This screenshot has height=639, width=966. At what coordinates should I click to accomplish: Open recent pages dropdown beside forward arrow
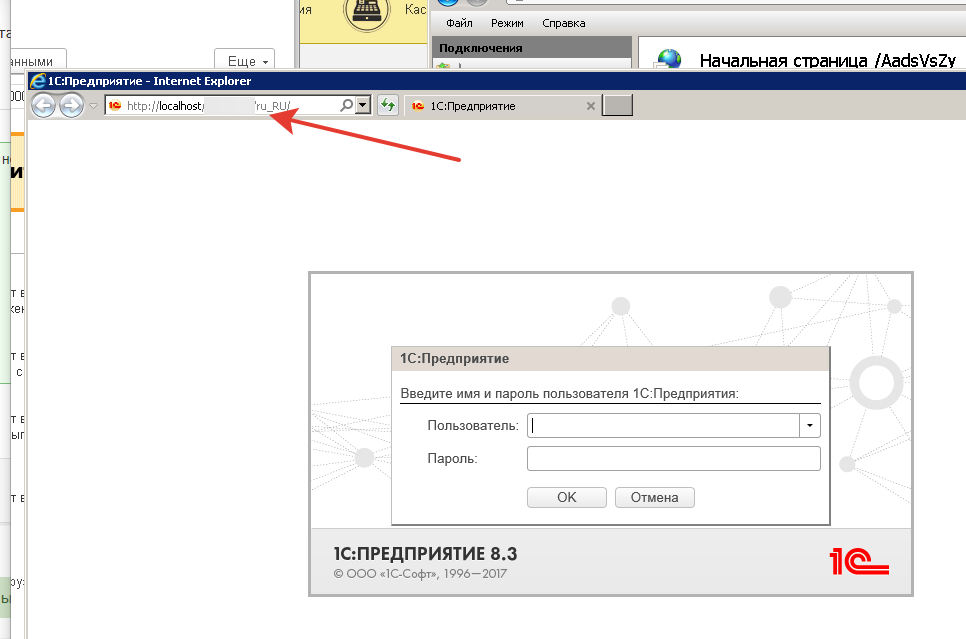93,106
